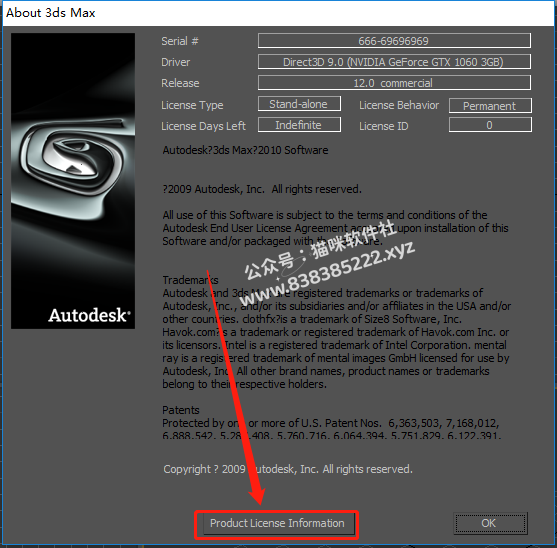Click the License Behavior label
This screenshot has width=557, height=548.
pyautogui.click(x=399, y=105)
